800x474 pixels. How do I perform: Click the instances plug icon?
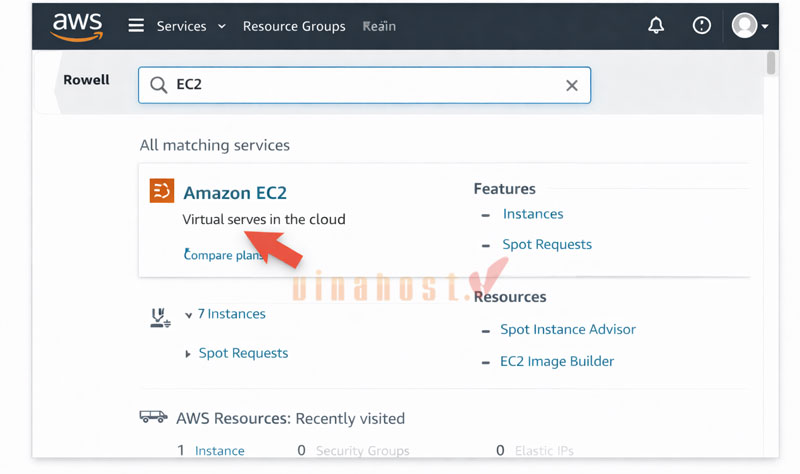[160, 317]
